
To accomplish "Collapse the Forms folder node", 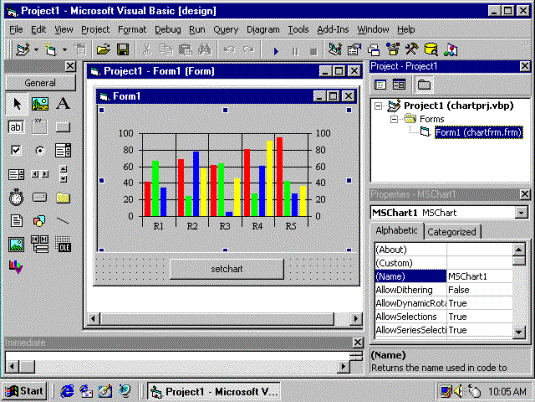I will tap(394, 119).
